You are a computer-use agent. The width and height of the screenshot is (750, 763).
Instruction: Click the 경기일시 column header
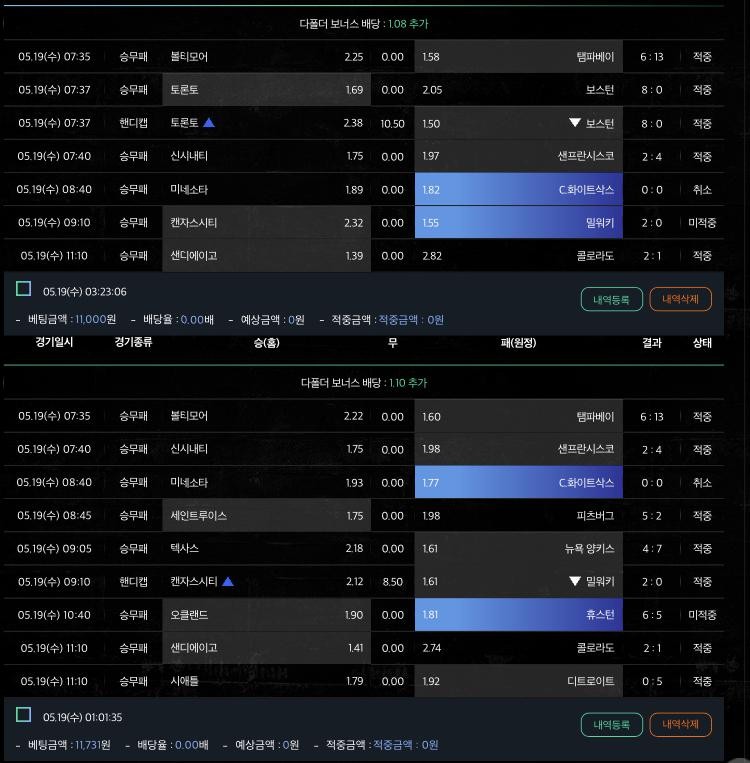(54, 342)
